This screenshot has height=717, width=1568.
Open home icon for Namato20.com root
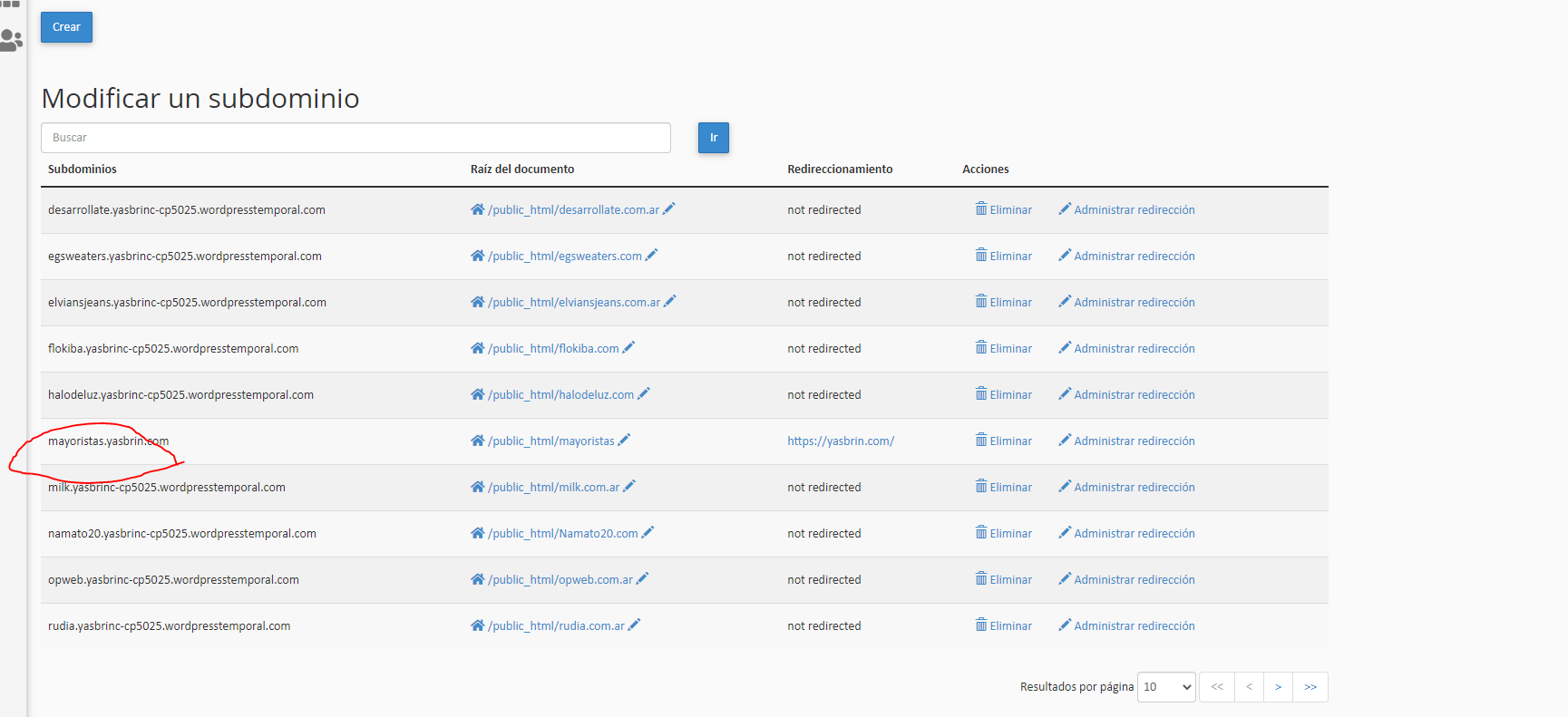478,533
